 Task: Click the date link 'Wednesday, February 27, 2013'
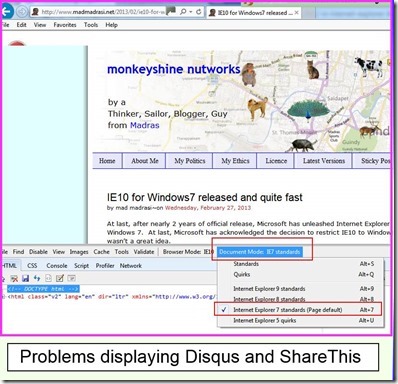[x=208, y=208]
